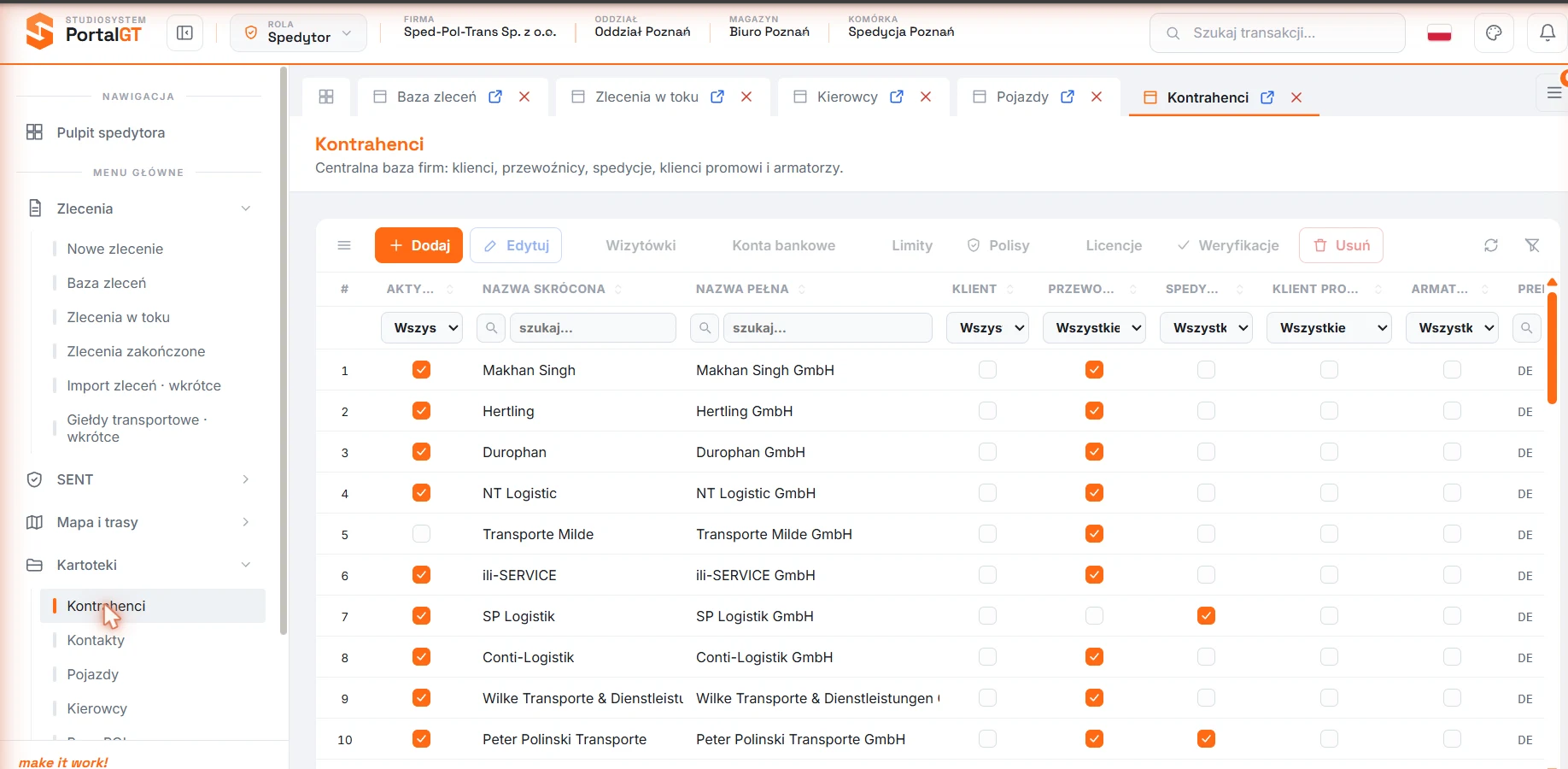
Task: Close the Kontrahenci tab
Action: [1296, 97]
